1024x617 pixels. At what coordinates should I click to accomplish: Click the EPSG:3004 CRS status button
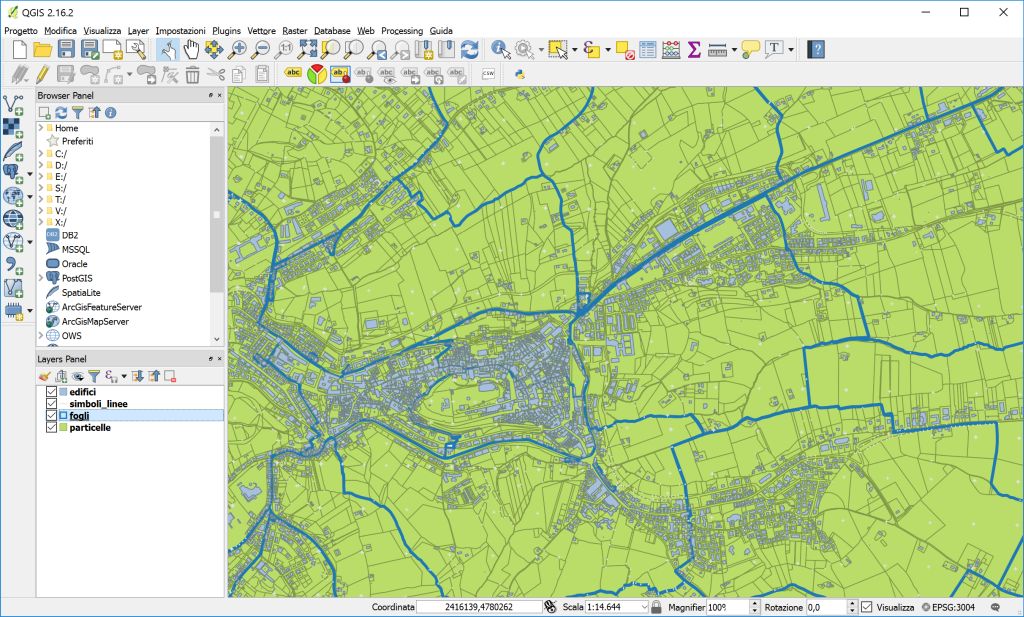click(x=949, y=607)
